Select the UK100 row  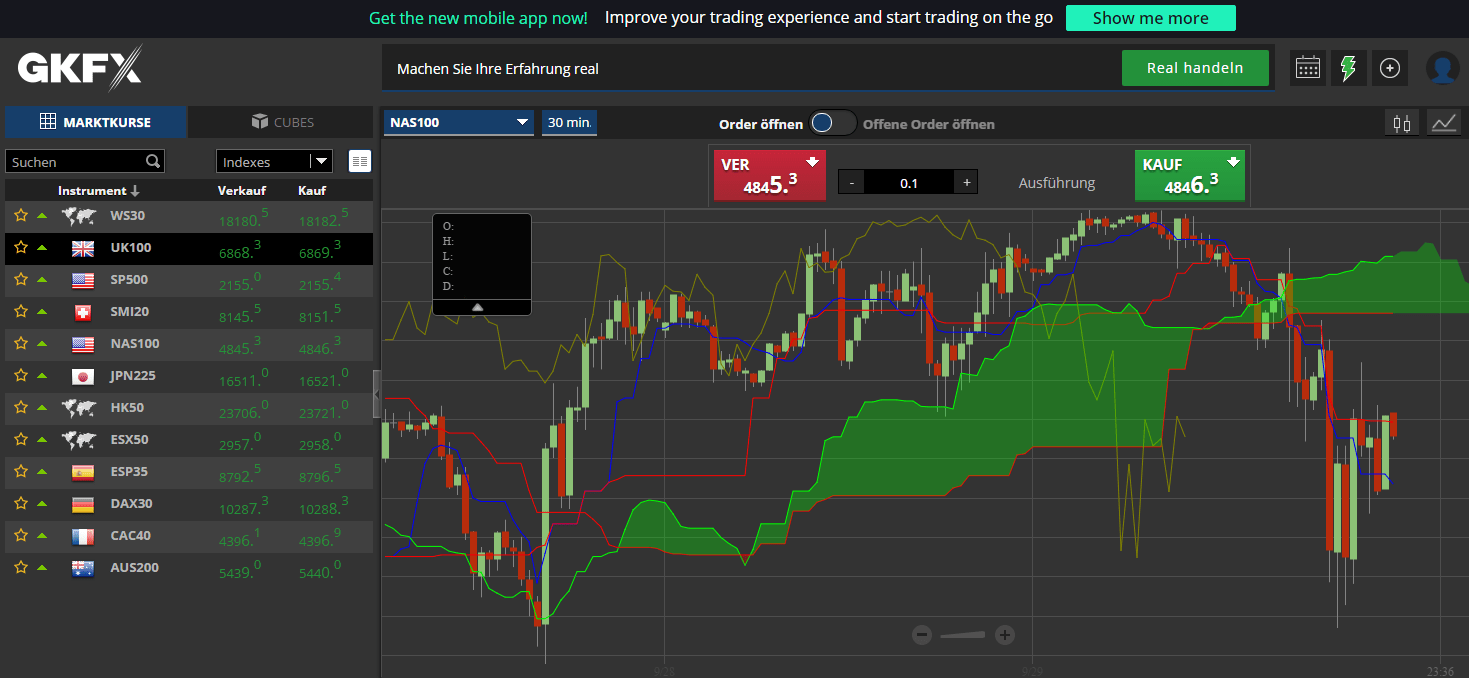pos(189,248)
